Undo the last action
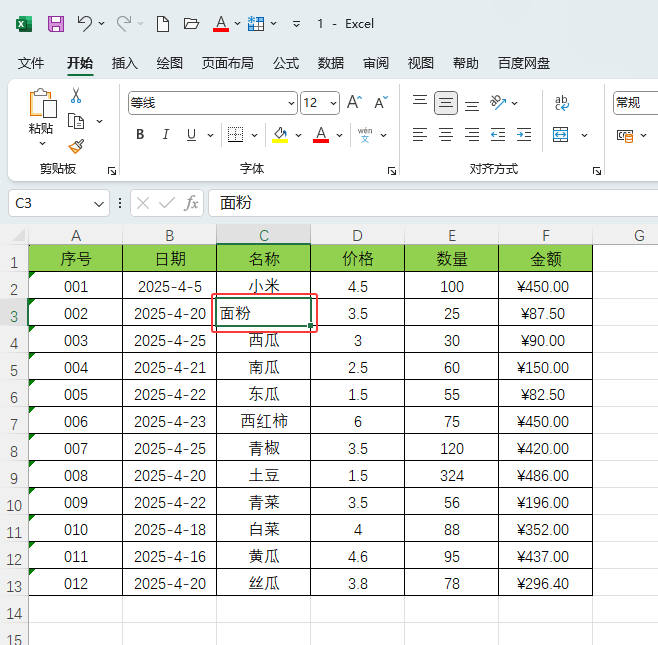 (84, 24)
